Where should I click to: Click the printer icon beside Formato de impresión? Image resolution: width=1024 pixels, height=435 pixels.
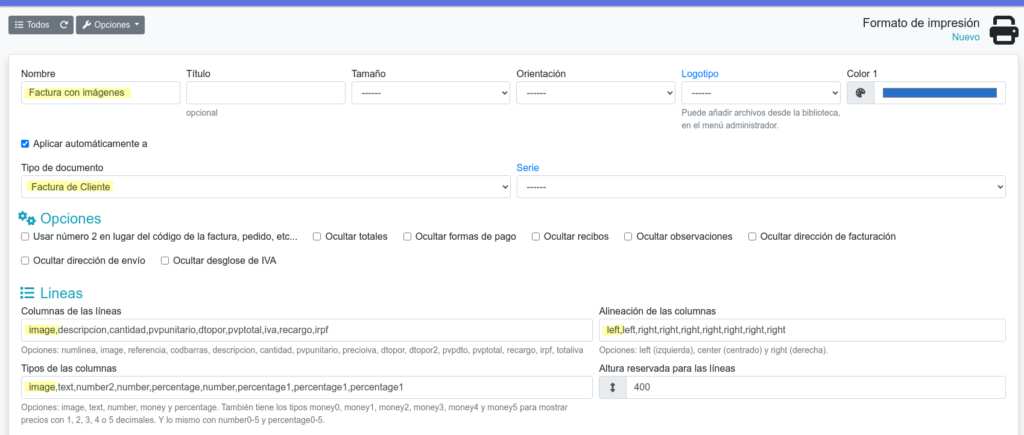[x=1003, y=30]
